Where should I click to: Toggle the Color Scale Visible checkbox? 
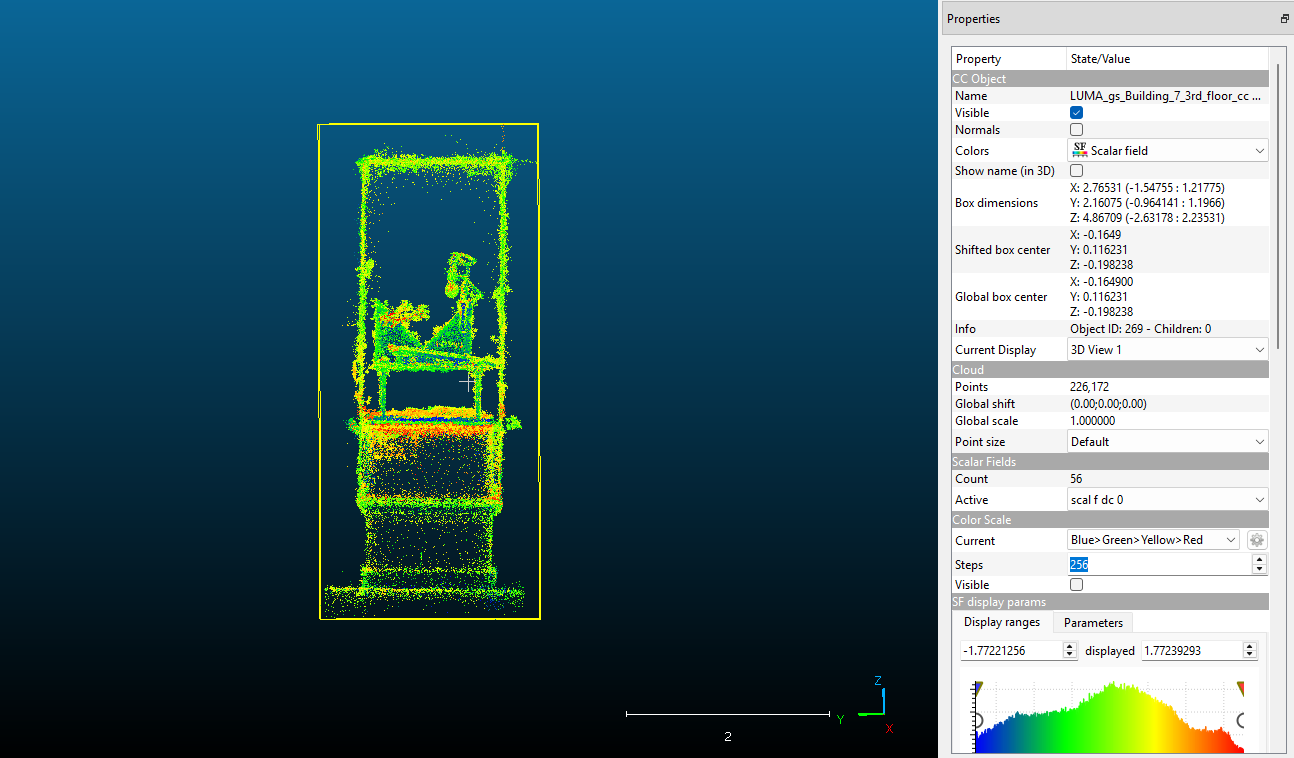(1076, 585)
